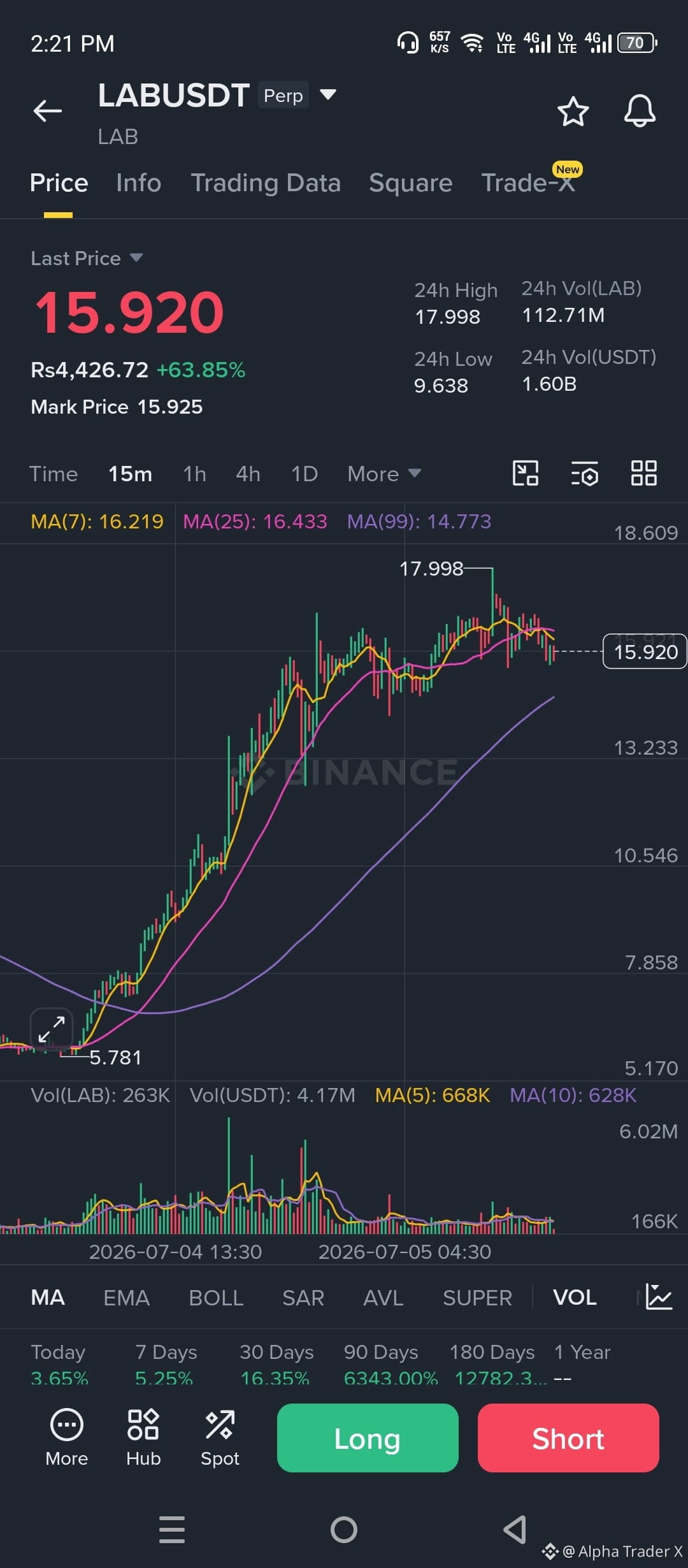This screenshot has width=688, height=1568.
Task: Tap Android back triangle button
Action: tap(515, 1530)
